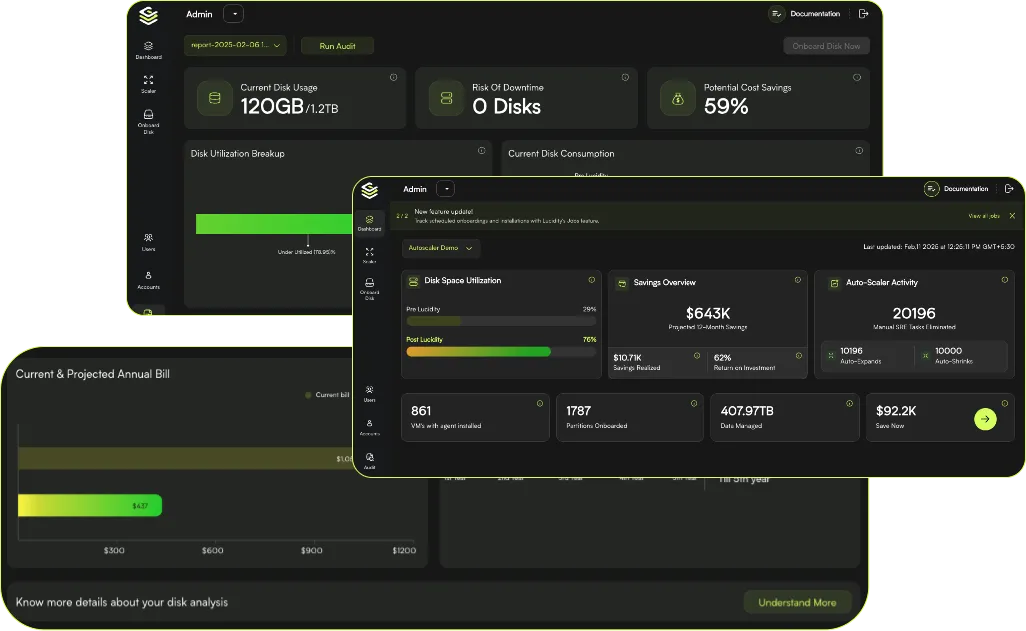Image resolution: width=1026 pixels, height=631 pixels.
Task: Open Dashboard in front window sidebar
Action: click(370, 223)
